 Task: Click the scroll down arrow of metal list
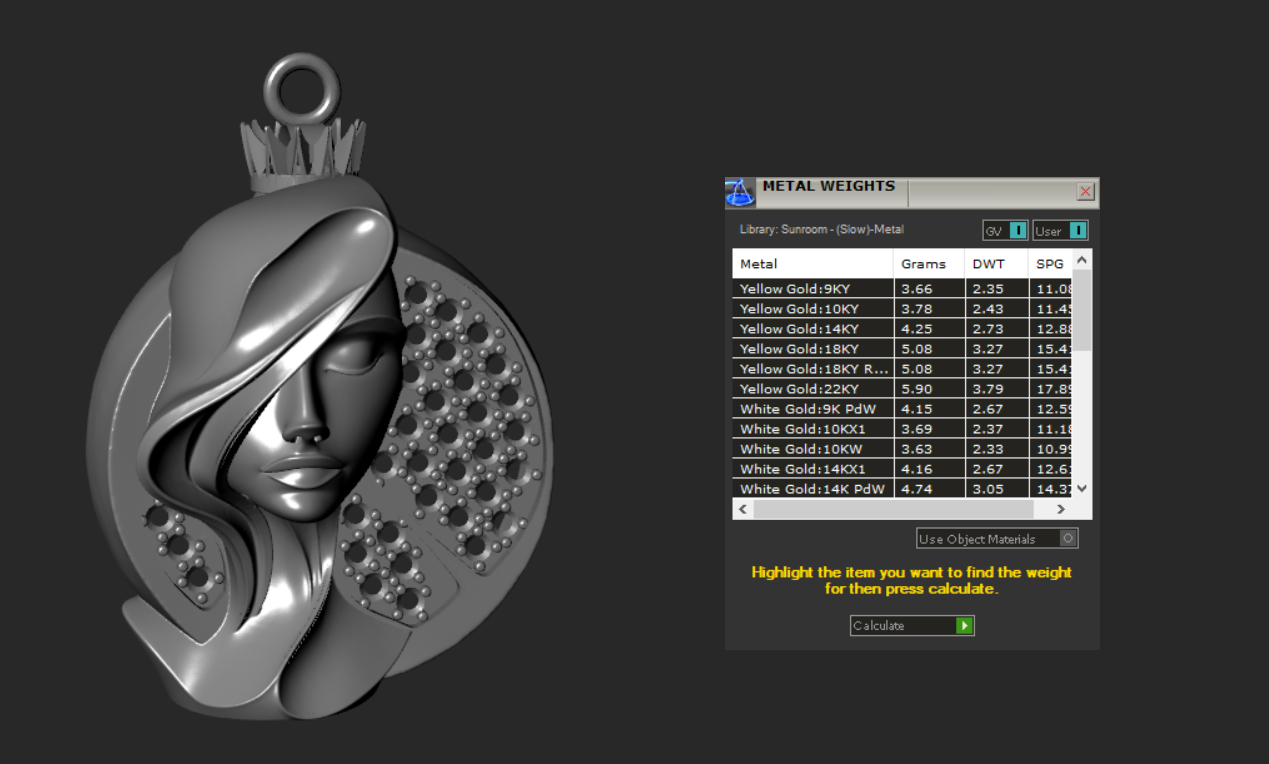point(1082,488)
